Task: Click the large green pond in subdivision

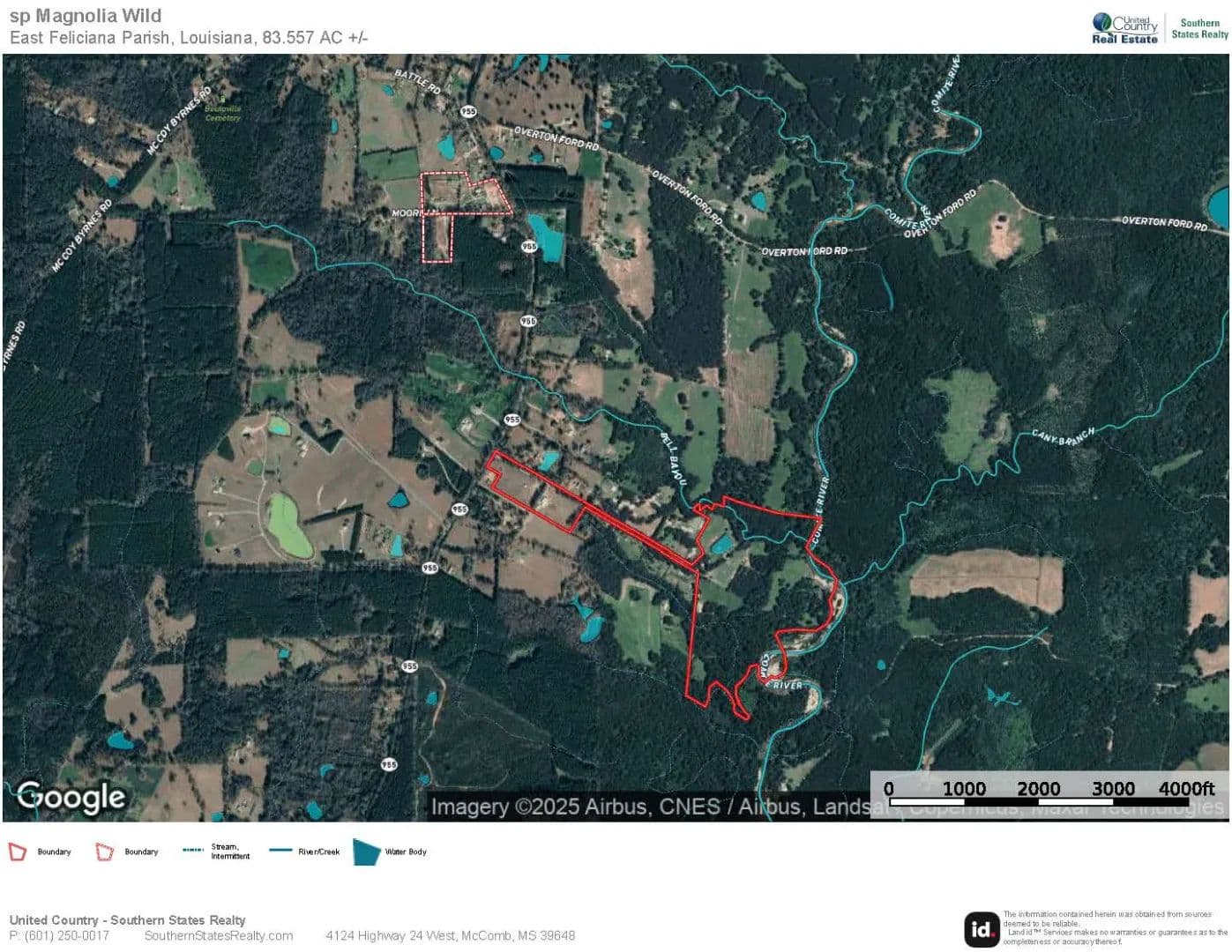Action: pyautogui.click(x=287, y=525)
